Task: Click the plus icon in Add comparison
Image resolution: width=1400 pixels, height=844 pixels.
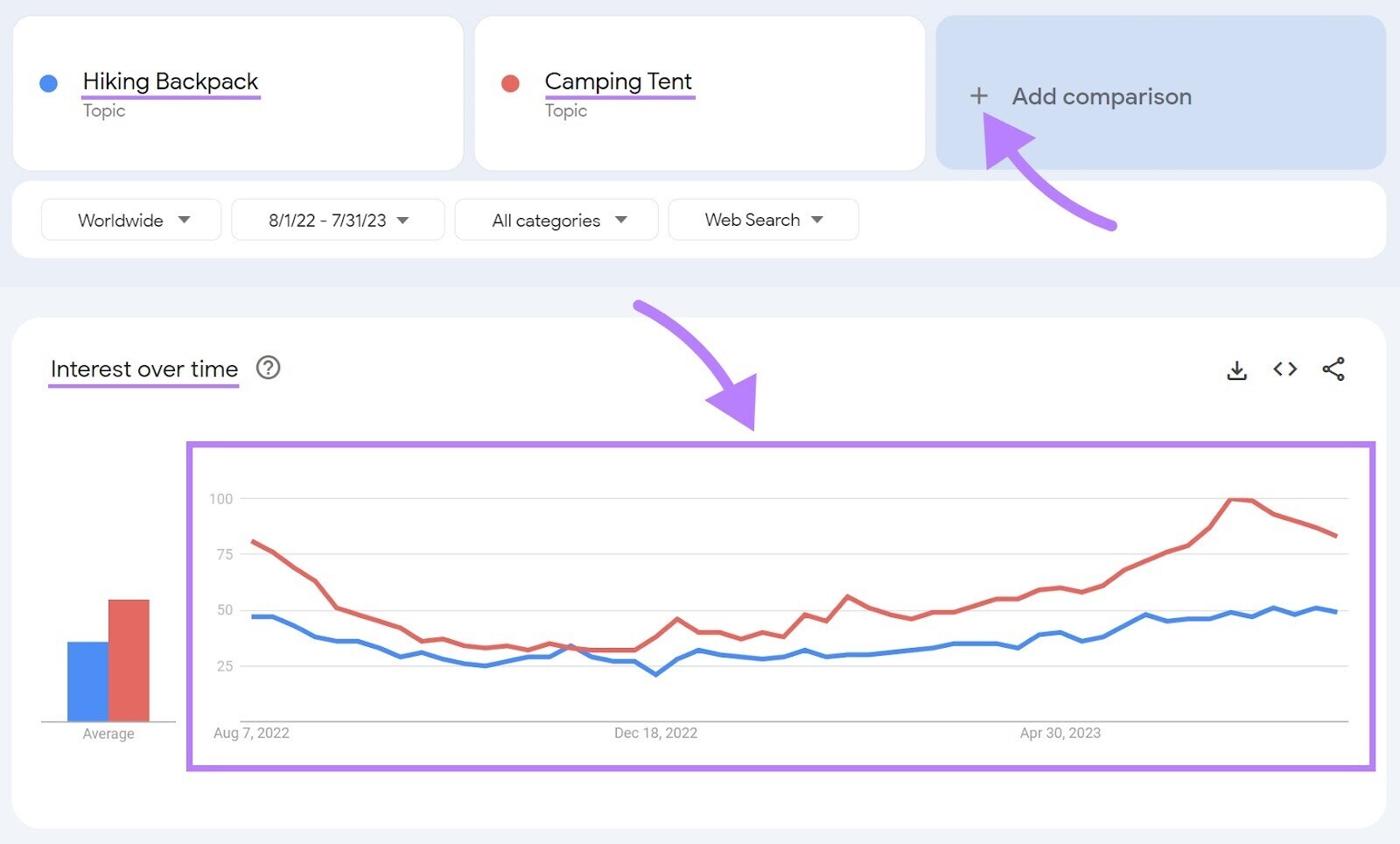Action: [978, 96]
